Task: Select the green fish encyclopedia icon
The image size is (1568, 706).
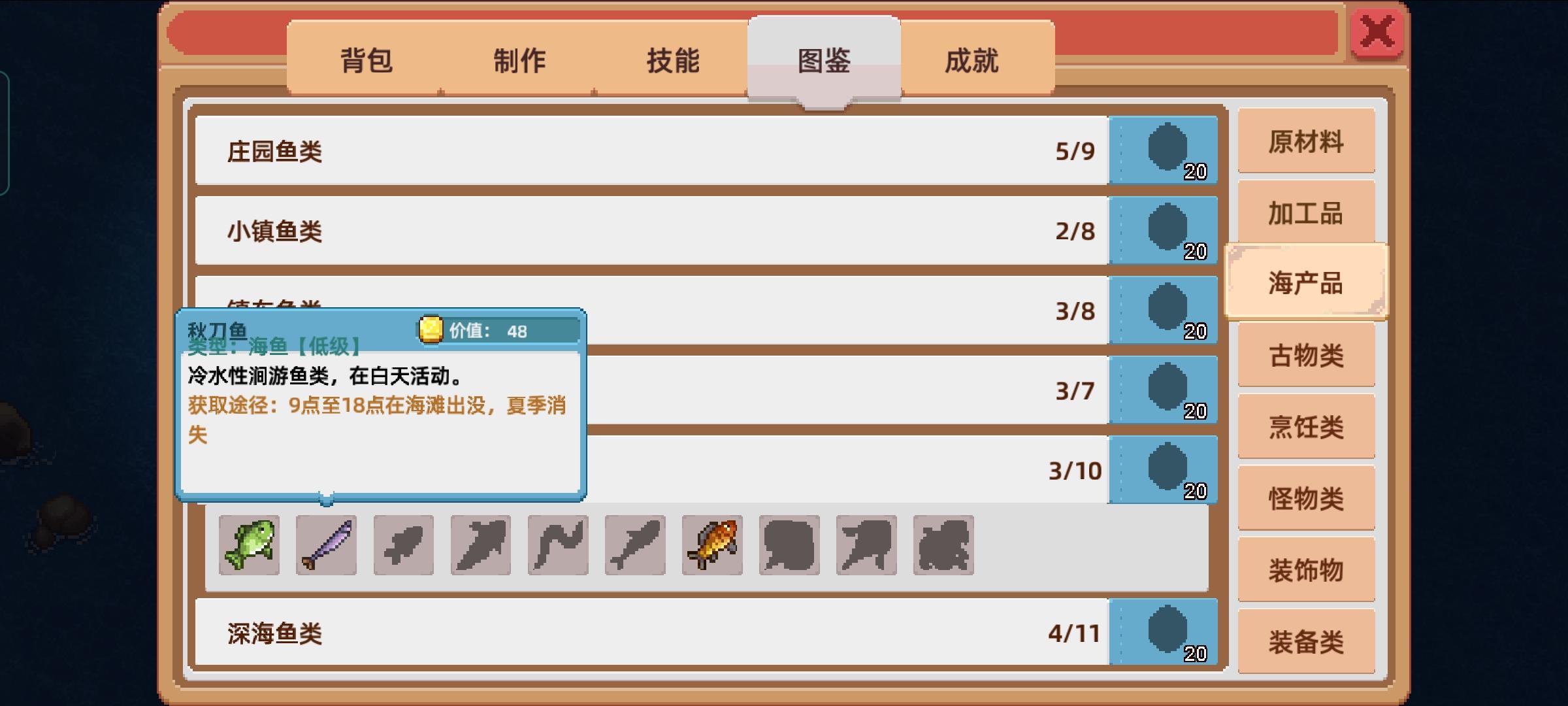Action: pos(249,545)
